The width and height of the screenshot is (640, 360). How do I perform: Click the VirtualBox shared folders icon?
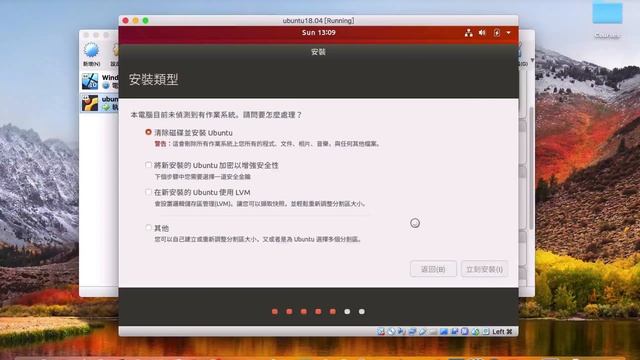tap(433, 331)
